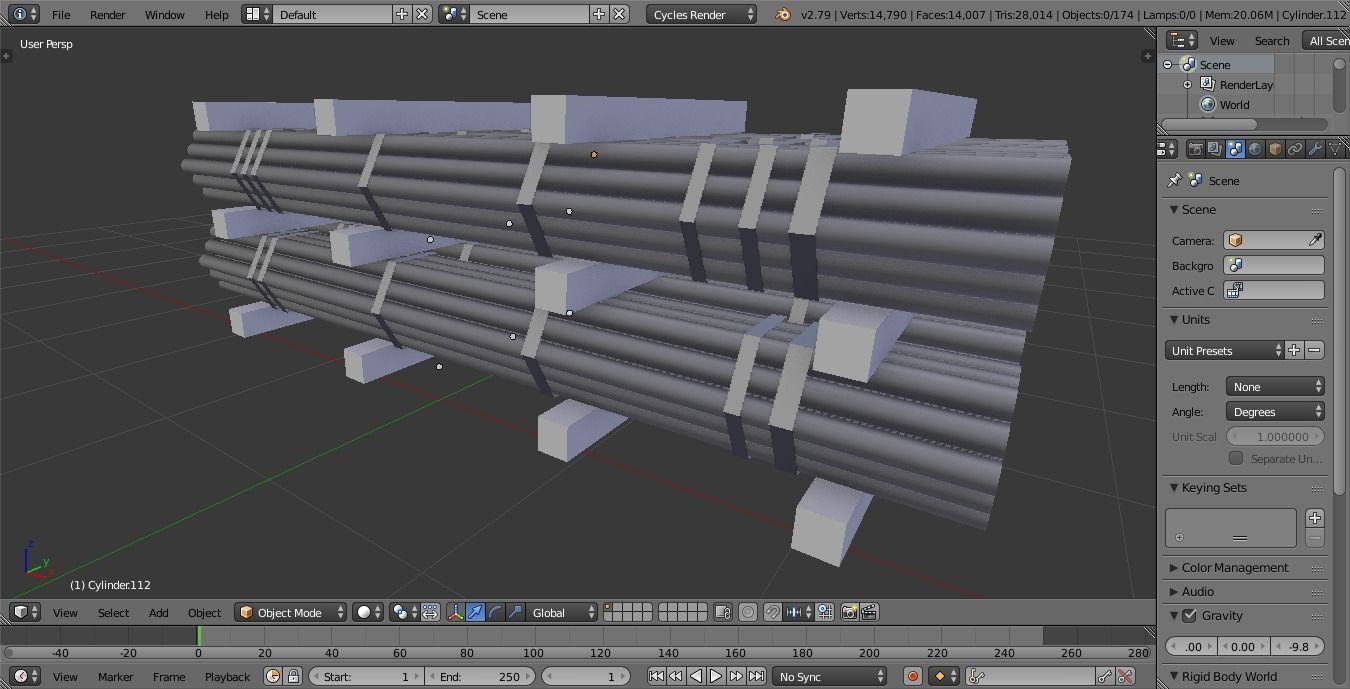Open the Object properties cube tab
The height and width of the screenshot is (689, 1350).
point(1276,148)
